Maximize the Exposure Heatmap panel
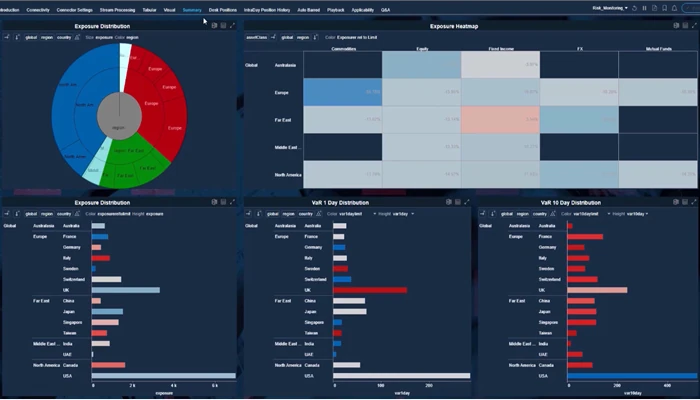This screenshot has height=400, width=700. [x=694, y=26]
